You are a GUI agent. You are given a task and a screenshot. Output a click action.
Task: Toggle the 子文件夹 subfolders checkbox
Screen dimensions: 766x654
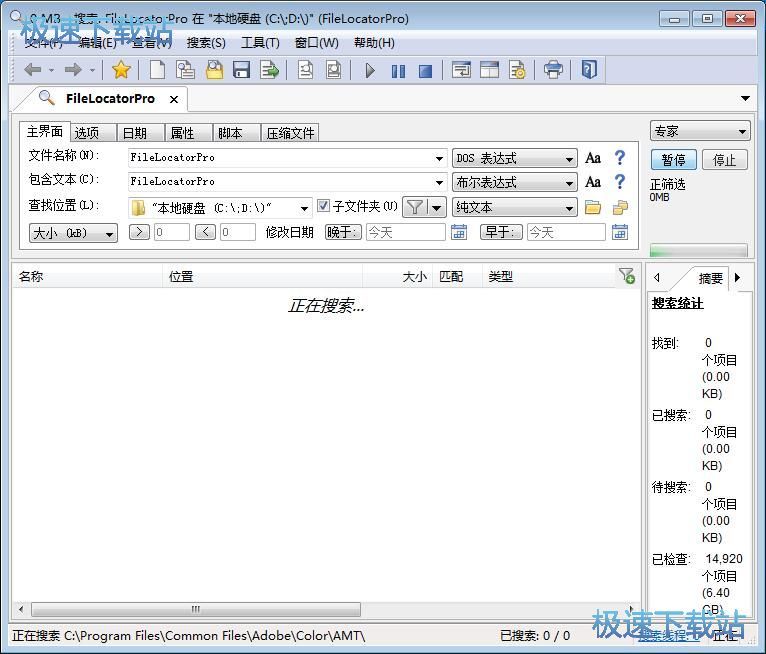click(x=324, y=207)
